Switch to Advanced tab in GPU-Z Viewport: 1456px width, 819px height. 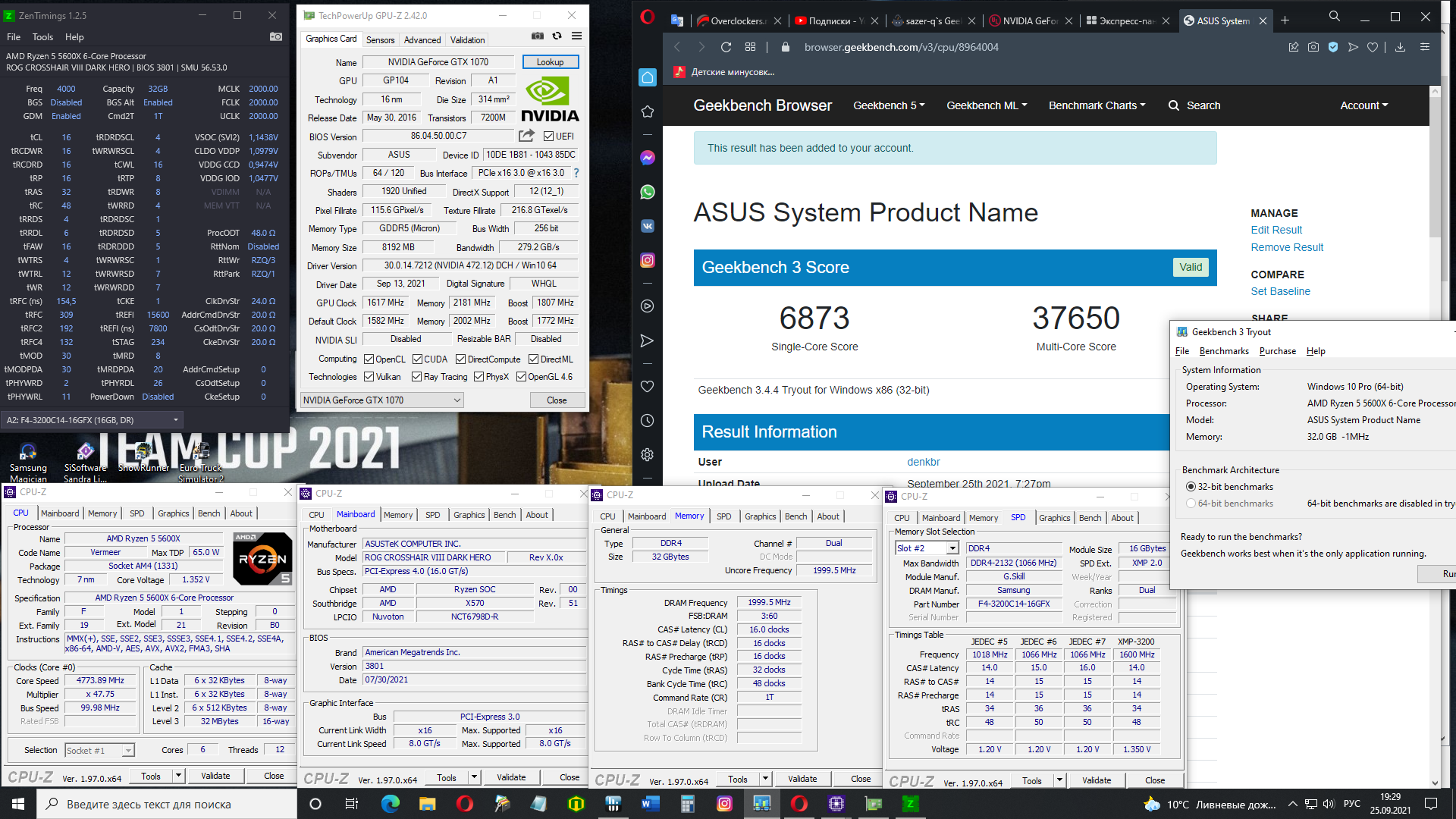click(422, 40)
